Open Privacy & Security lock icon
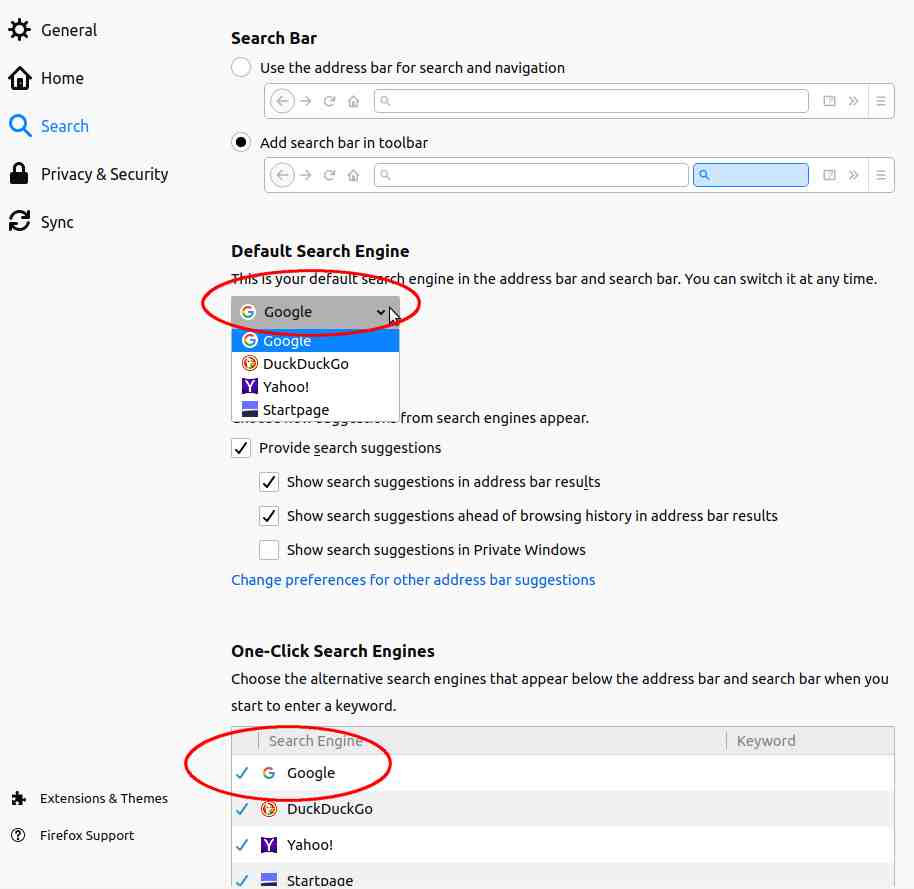This screenshot has width=914, height=889. pos(19,174)
